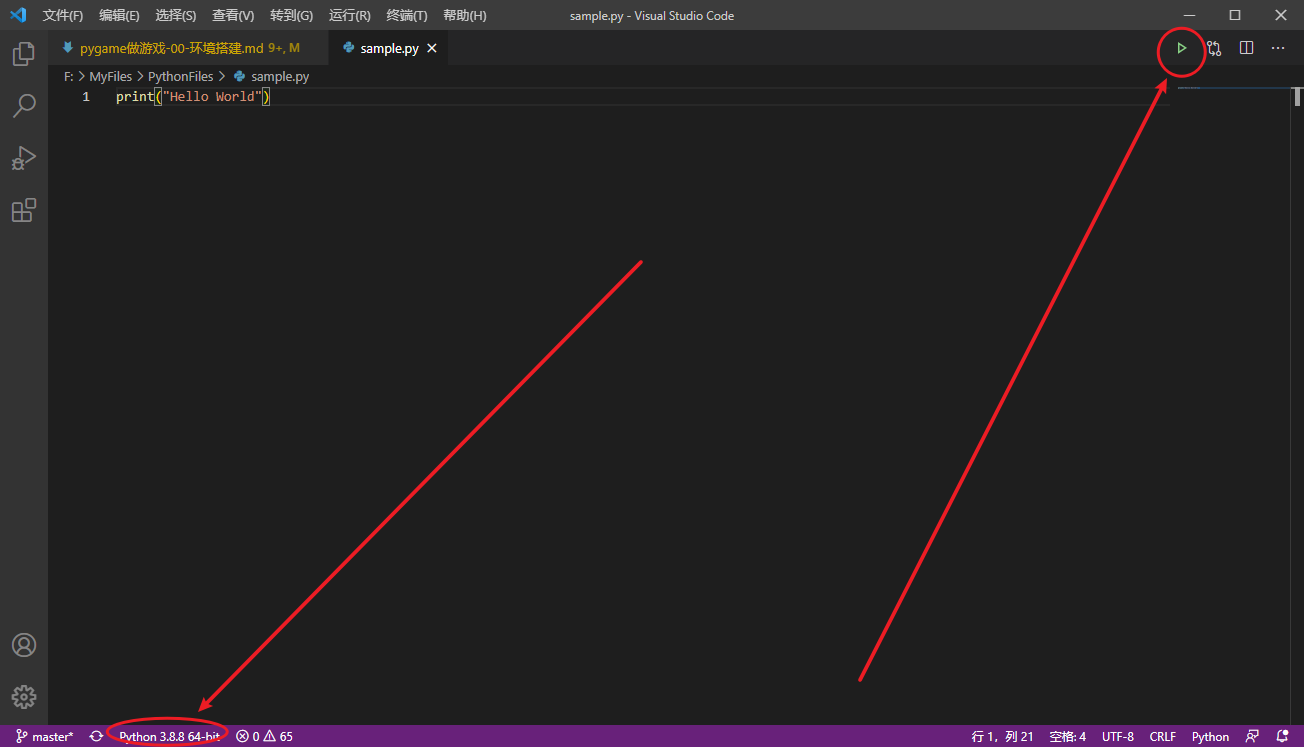The width and height of the screenshot is (1304, 747).
Task: Click line number 1 in the gutter
Action: [86, 97]
